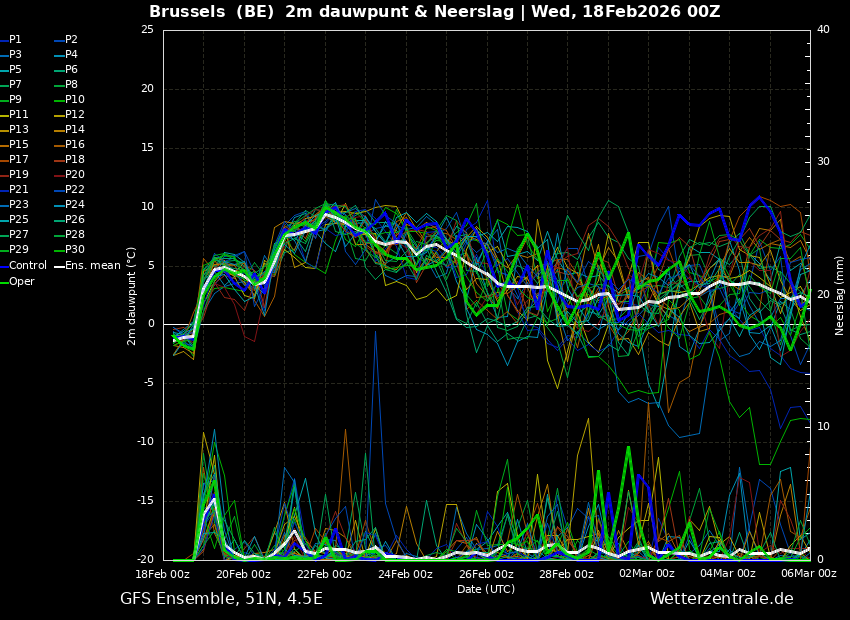The image size is (850, 620).
Task: Click the 30 value on precipitation axis
Action: (823, 162)
